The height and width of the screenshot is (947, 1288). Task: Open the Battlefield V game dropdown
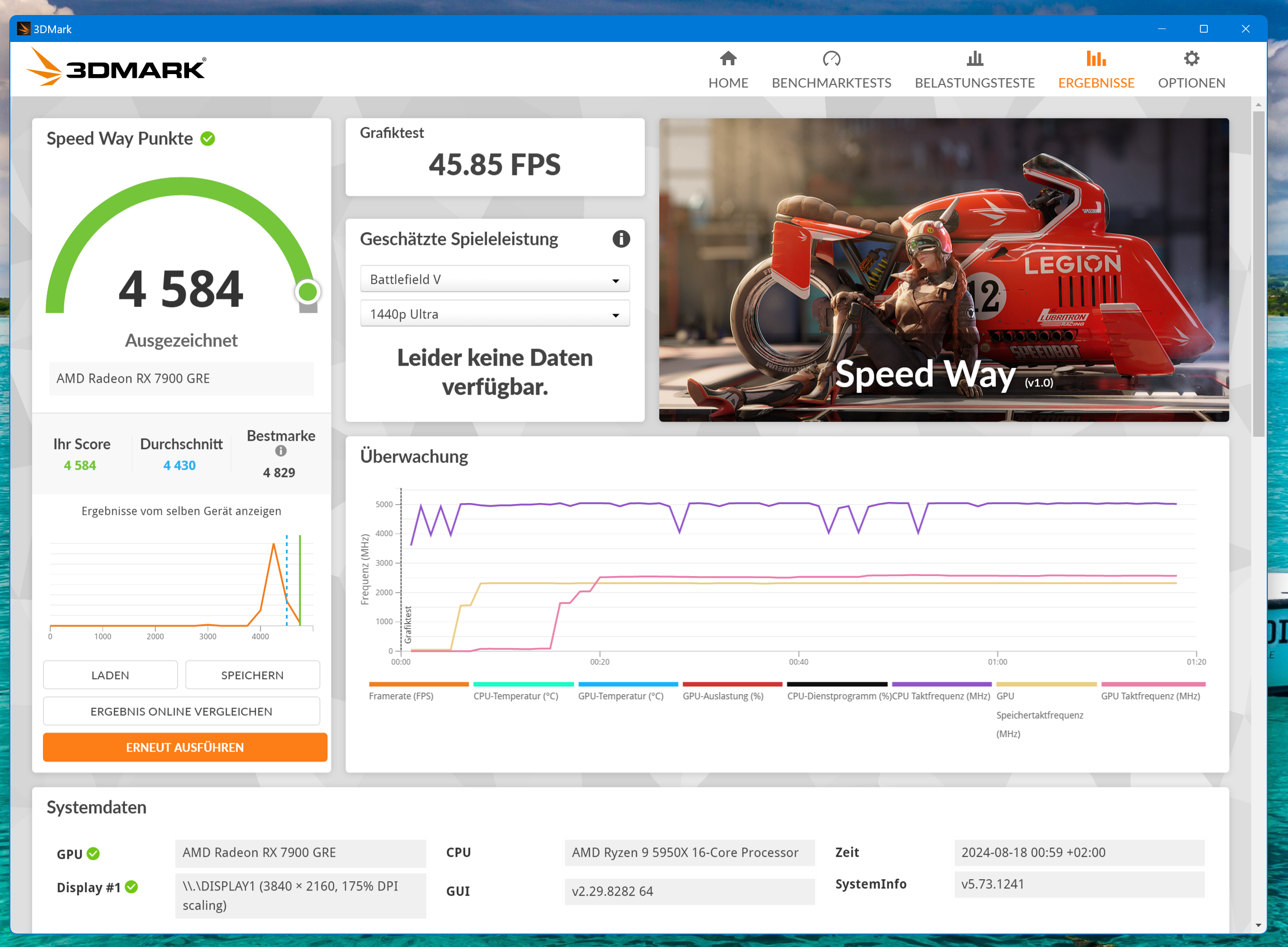495,279
